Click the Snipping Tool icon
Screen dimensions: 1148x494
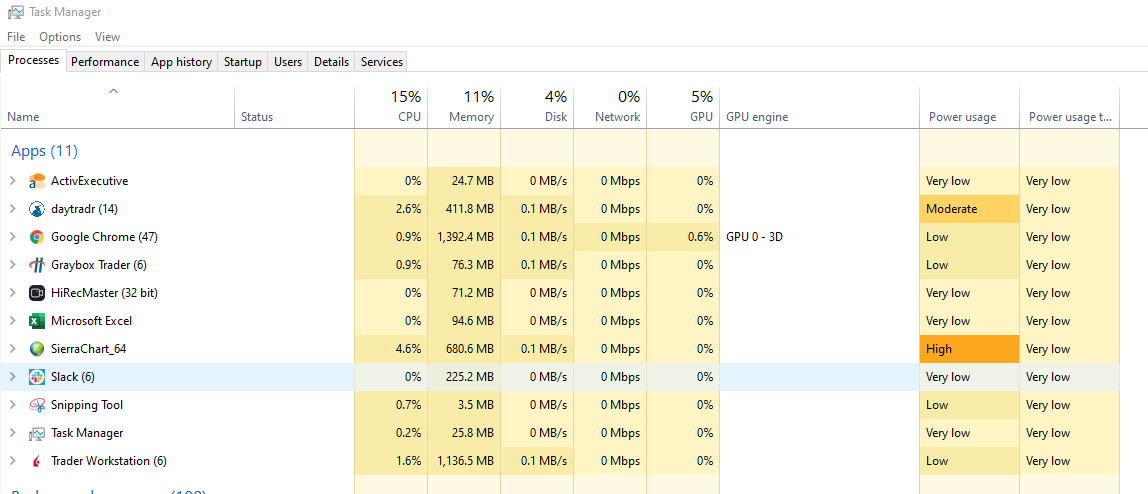(x=37, y=405)
